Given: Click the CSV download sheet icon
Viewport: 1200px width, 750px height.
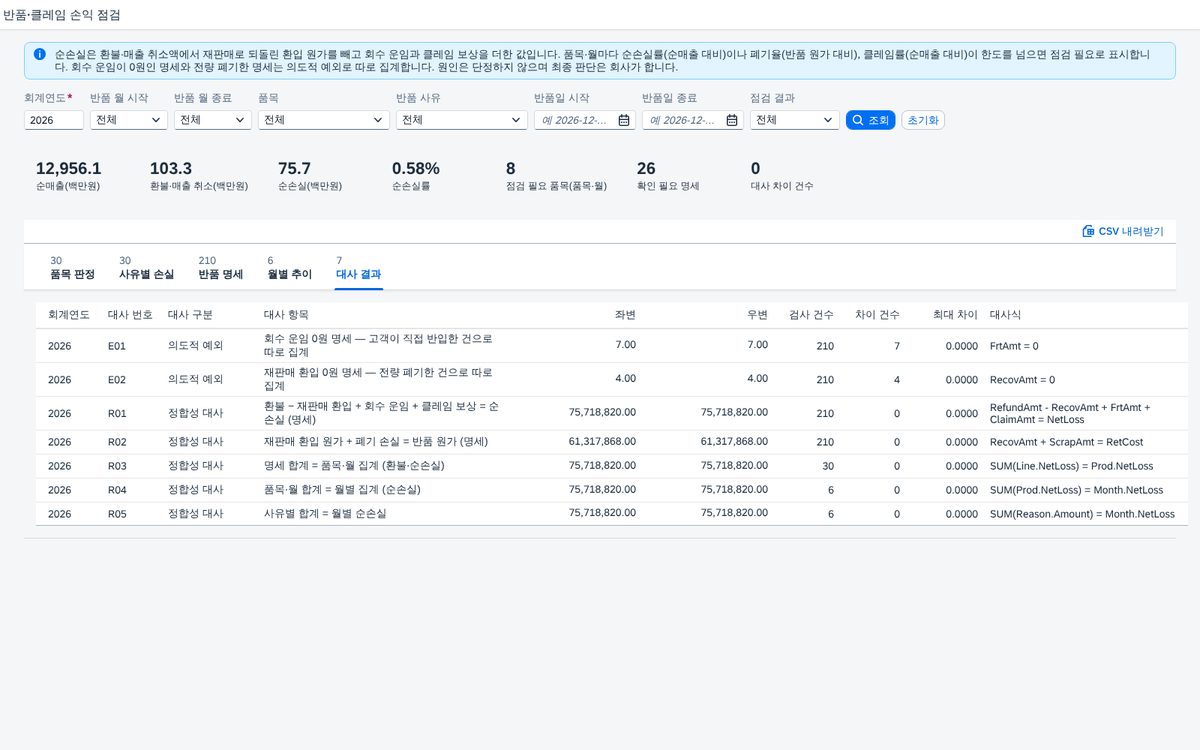Looking at the screenshot, I should pyautogui.click(x=1088, y=231).
